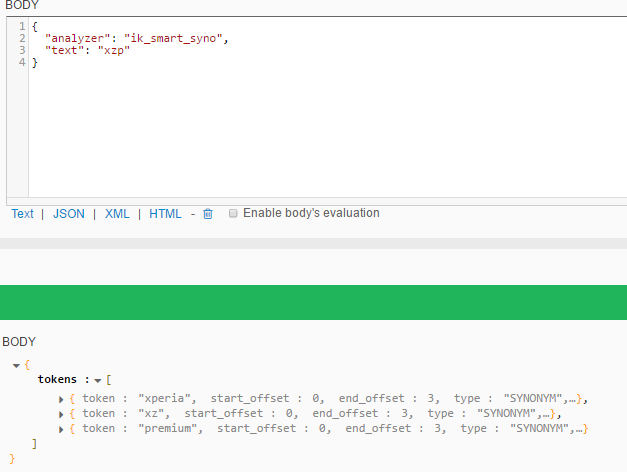Switch body format to HTML

(x=165, y=214)
